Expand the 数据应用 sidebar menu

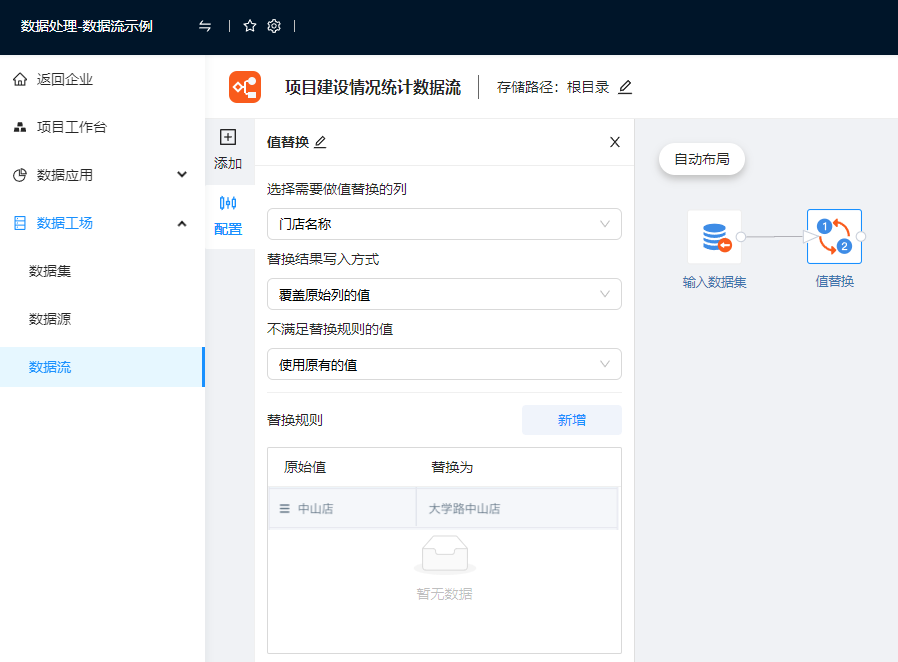(x=182, y=175)
